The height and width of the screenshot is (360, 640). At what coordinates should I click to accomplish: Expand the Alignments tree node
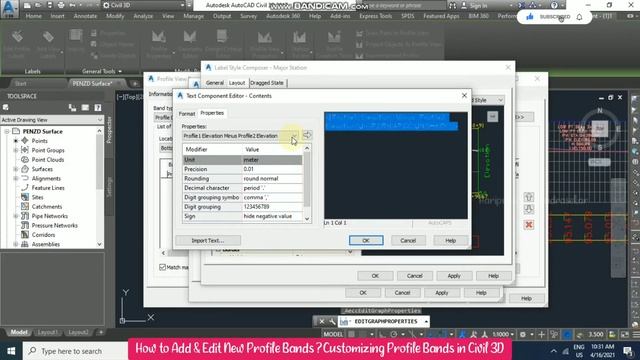coord(16,178)
